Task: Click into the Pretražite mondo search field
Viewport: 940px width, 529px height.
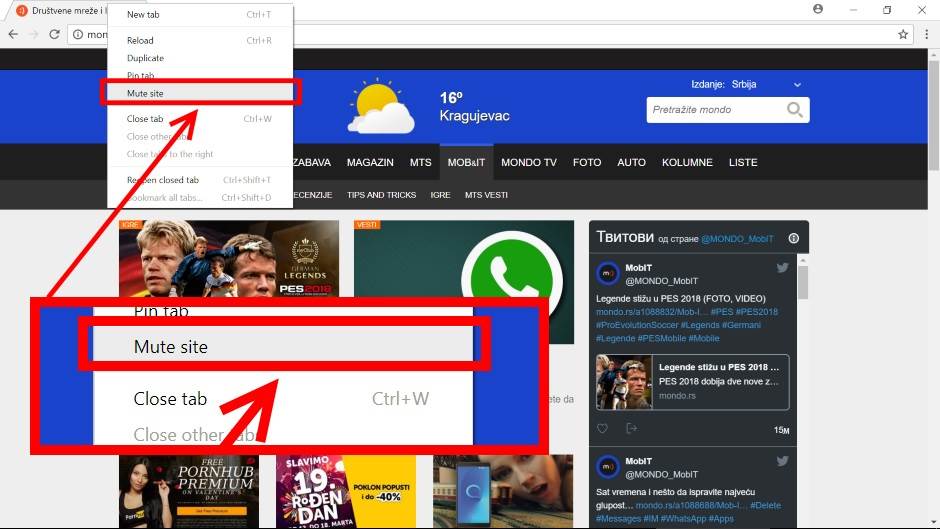Action: tap(715, 110)
